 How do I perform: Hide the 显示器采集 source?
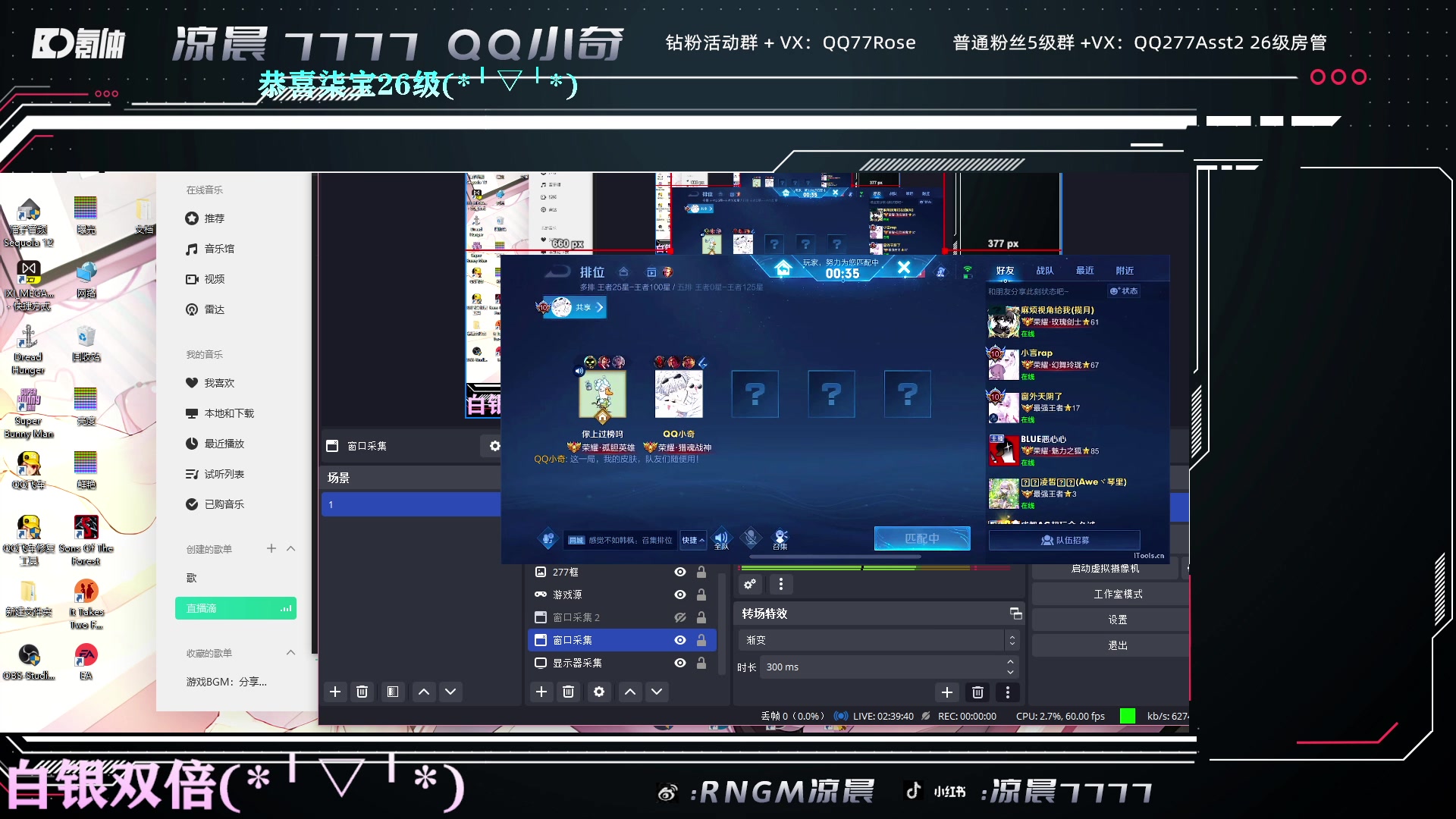pyautogui.click(x=680, y=663)
